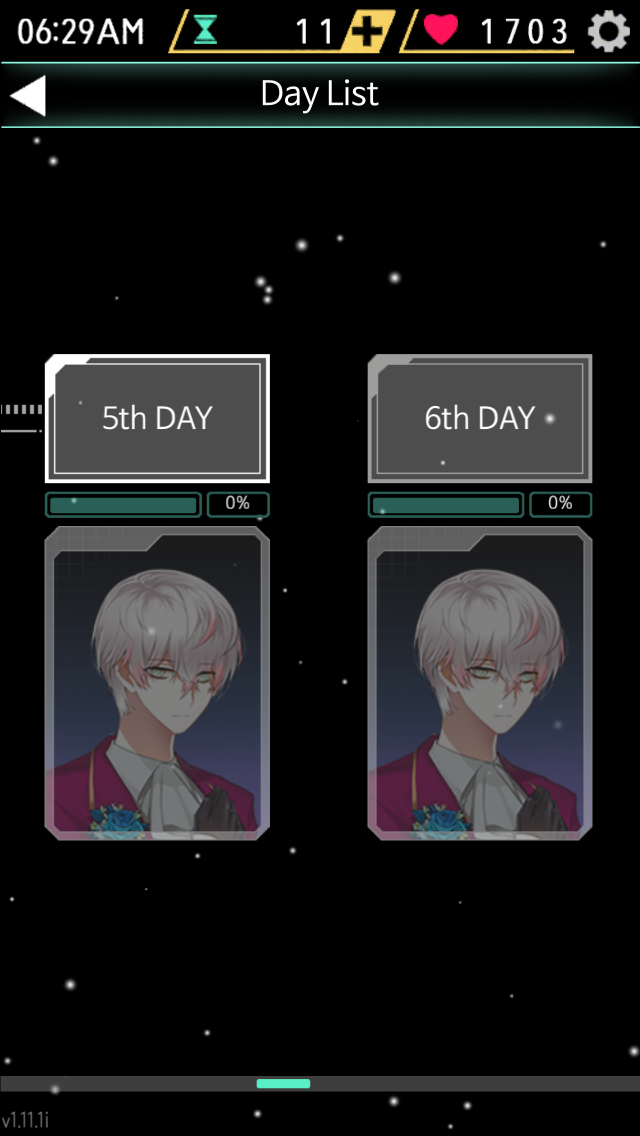The height and width of the screenshot is (1136, 640).
Task: Tap the 0% label under 5th DAY
Action: tap(238, 504)
